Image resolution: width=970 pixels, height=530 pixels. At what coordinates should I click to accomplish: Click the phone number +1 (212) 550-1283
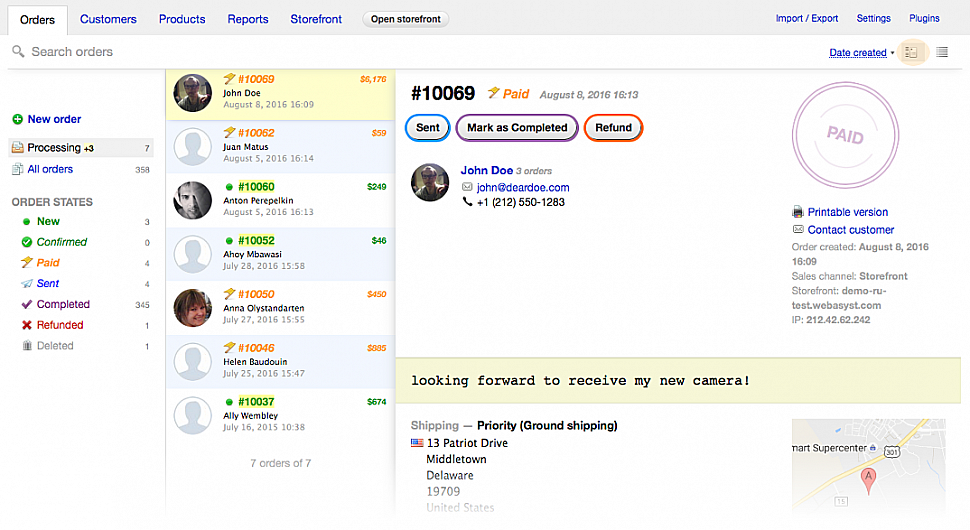click(x=520, y=202)
